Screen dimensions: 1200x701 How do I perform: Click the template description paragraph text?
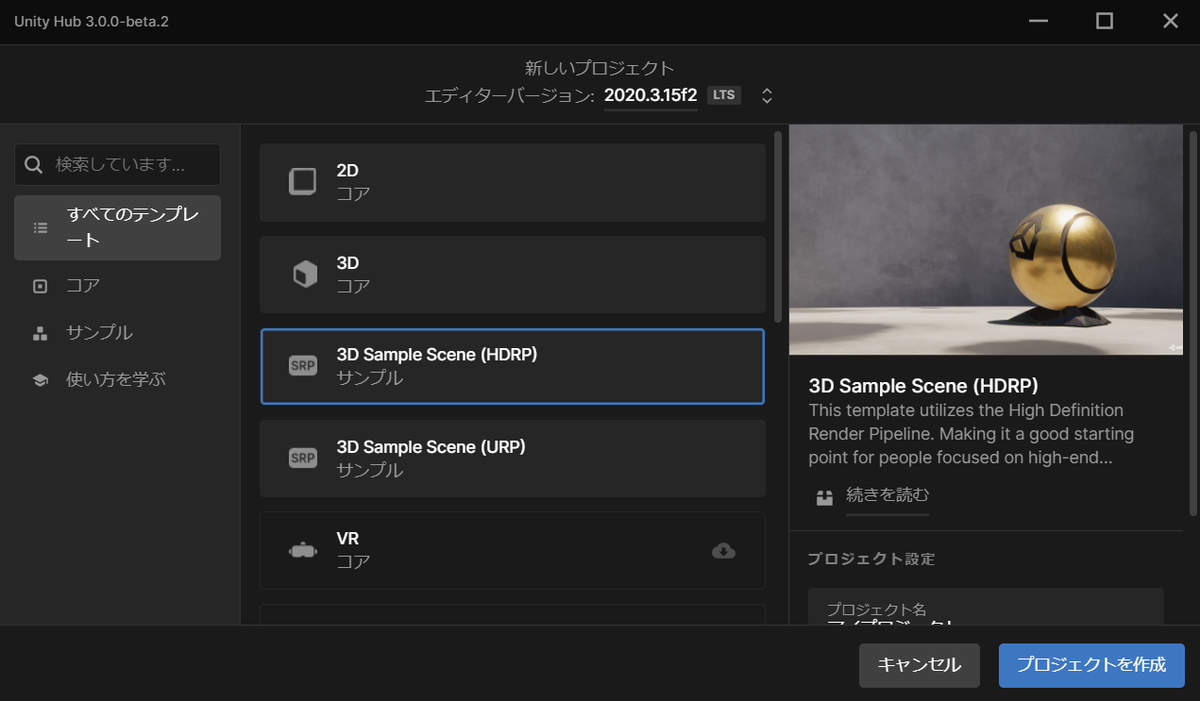click(x=971, y=434)
